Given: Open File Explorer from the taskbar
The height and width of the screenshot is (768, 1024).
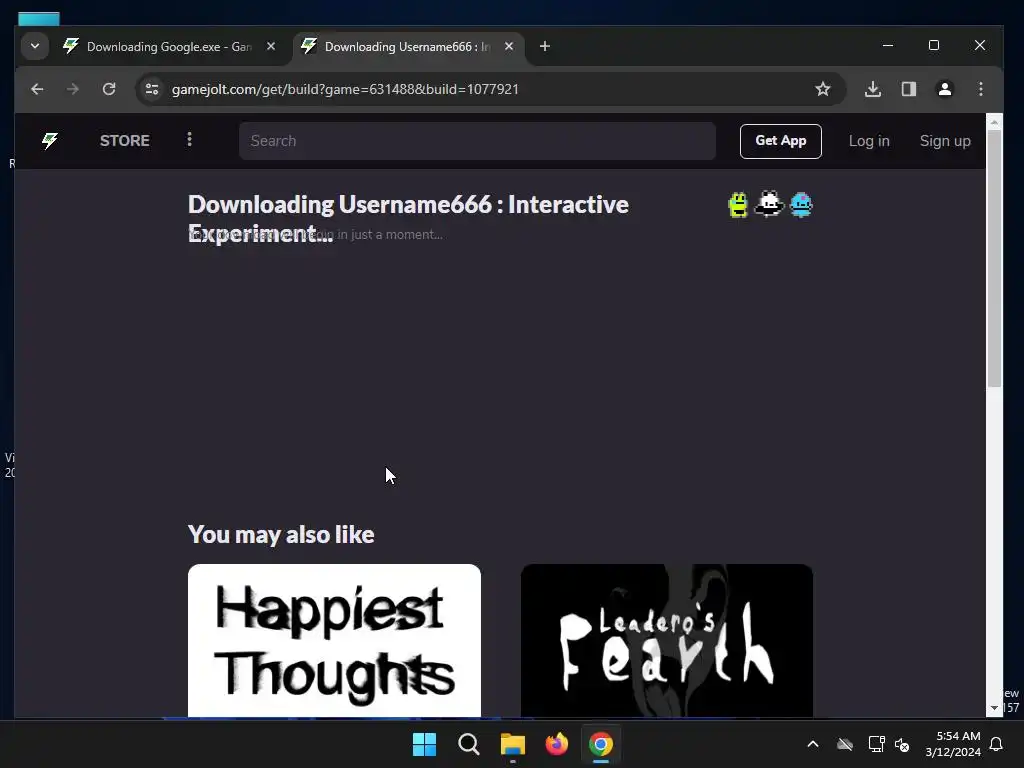Looking at the screenshot, I should coord(513,744).
